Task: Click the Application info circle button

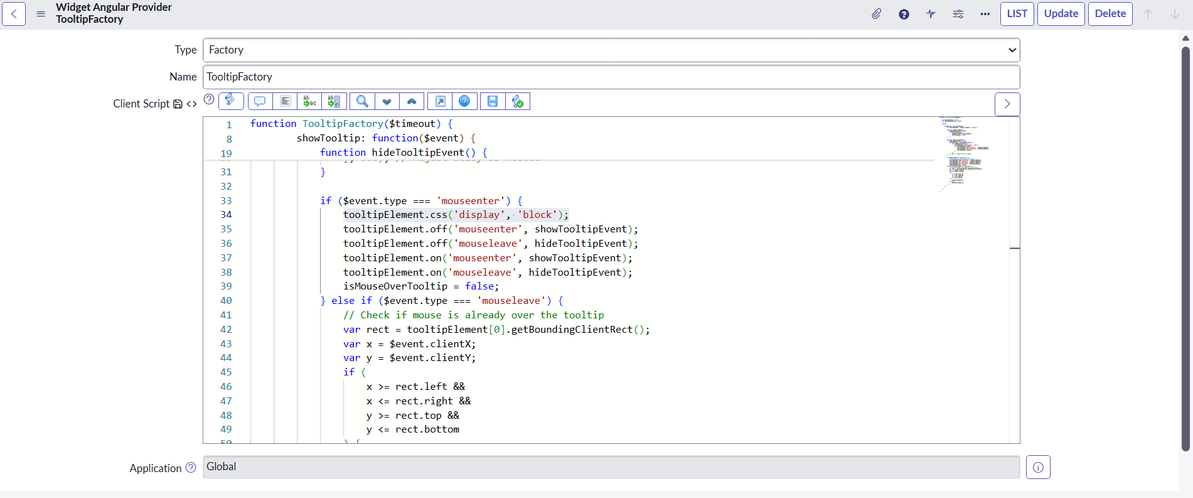Action: [1039, 467]
